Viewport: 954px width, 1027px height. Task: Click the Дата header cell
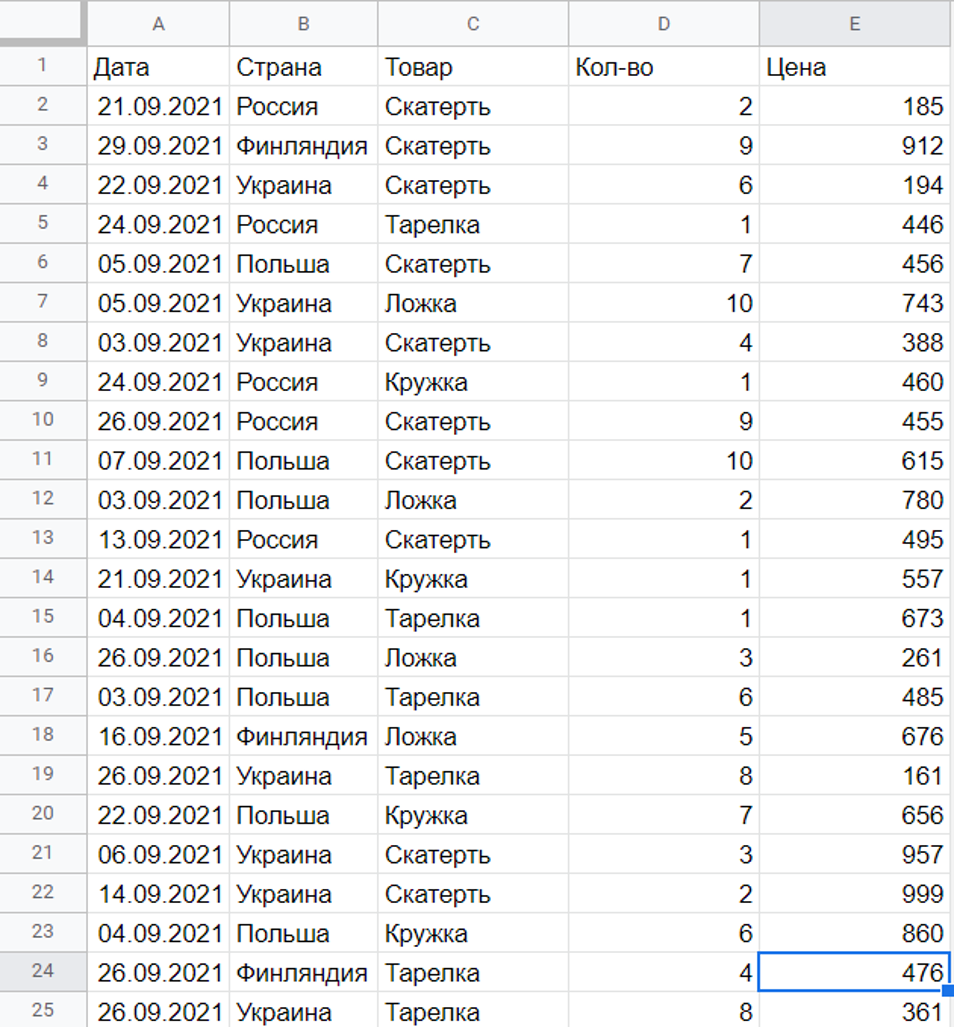pos(158,67)
